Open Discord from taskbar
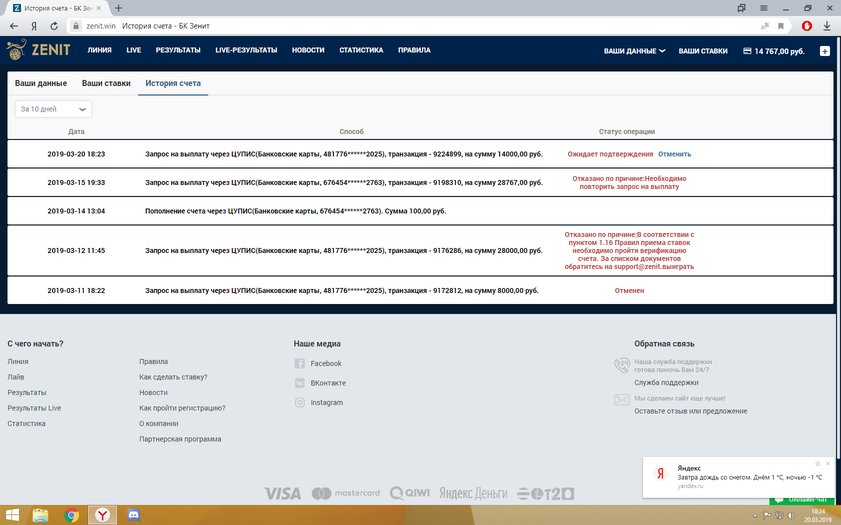This screenshot has width=841, height=525. pos(134,515)
